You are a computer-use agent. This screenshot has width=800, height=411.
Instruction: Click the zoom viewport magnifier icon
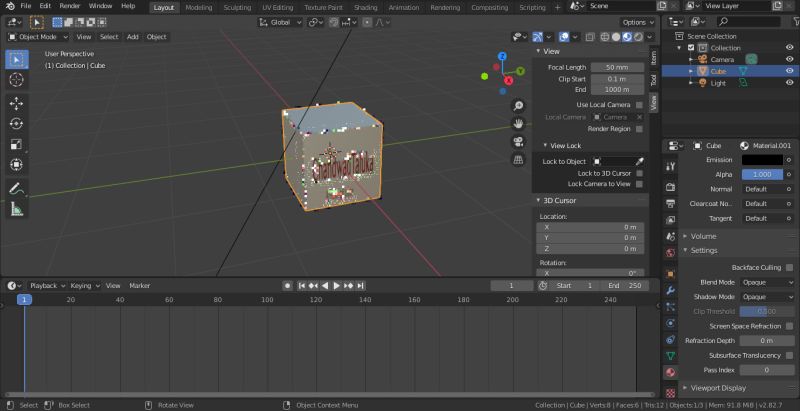(518, 106)
